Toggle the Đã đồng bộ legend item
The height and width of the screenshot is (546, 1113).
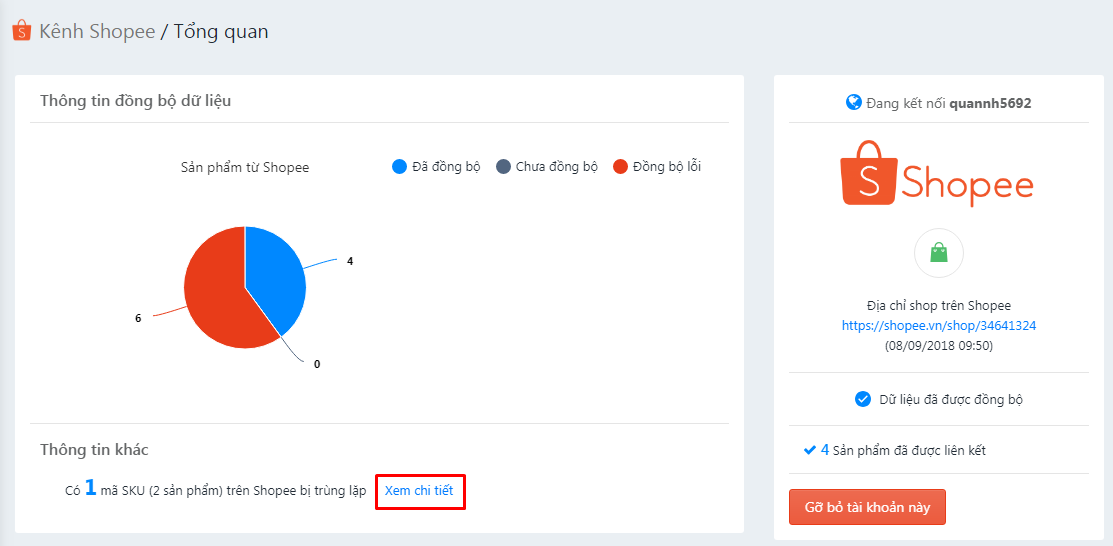click(x=437, y=167)
